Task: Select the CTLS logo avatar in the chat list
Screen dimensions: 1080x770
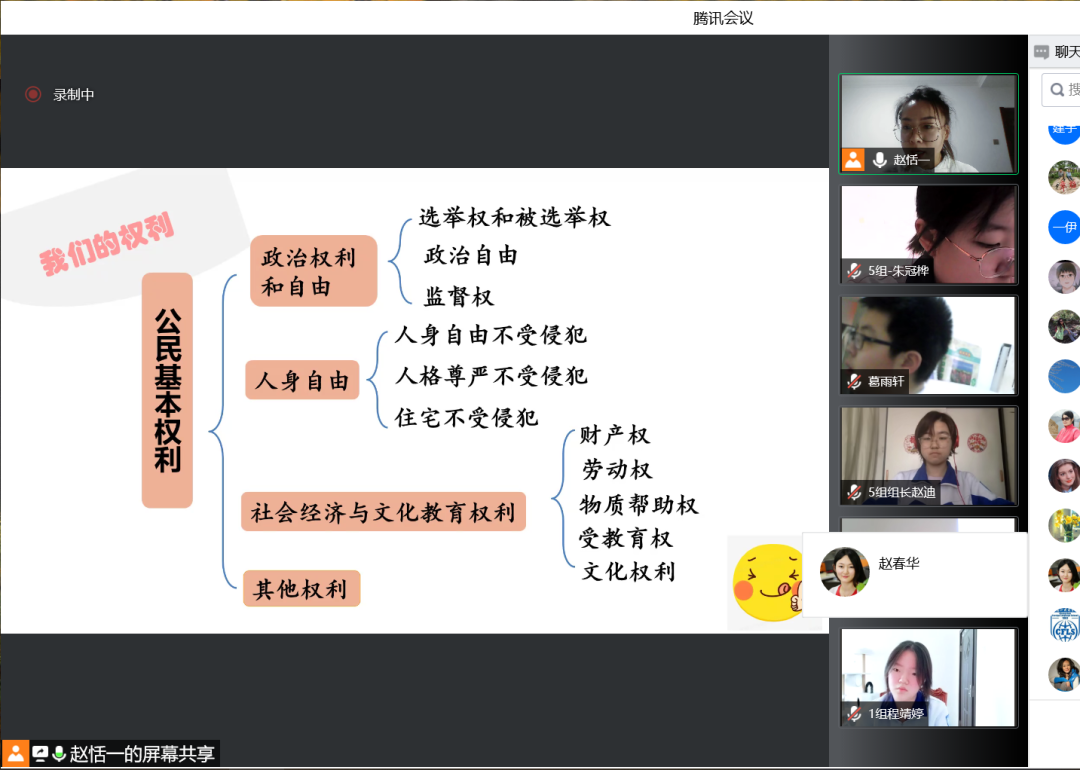Action: [1064, 625]
